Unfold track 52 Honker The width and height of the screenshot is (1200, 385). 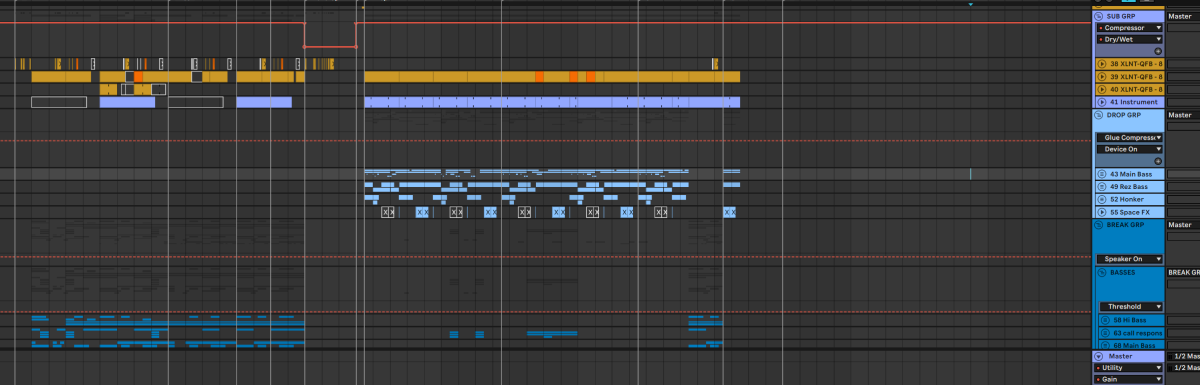(x=1102, y=198)
